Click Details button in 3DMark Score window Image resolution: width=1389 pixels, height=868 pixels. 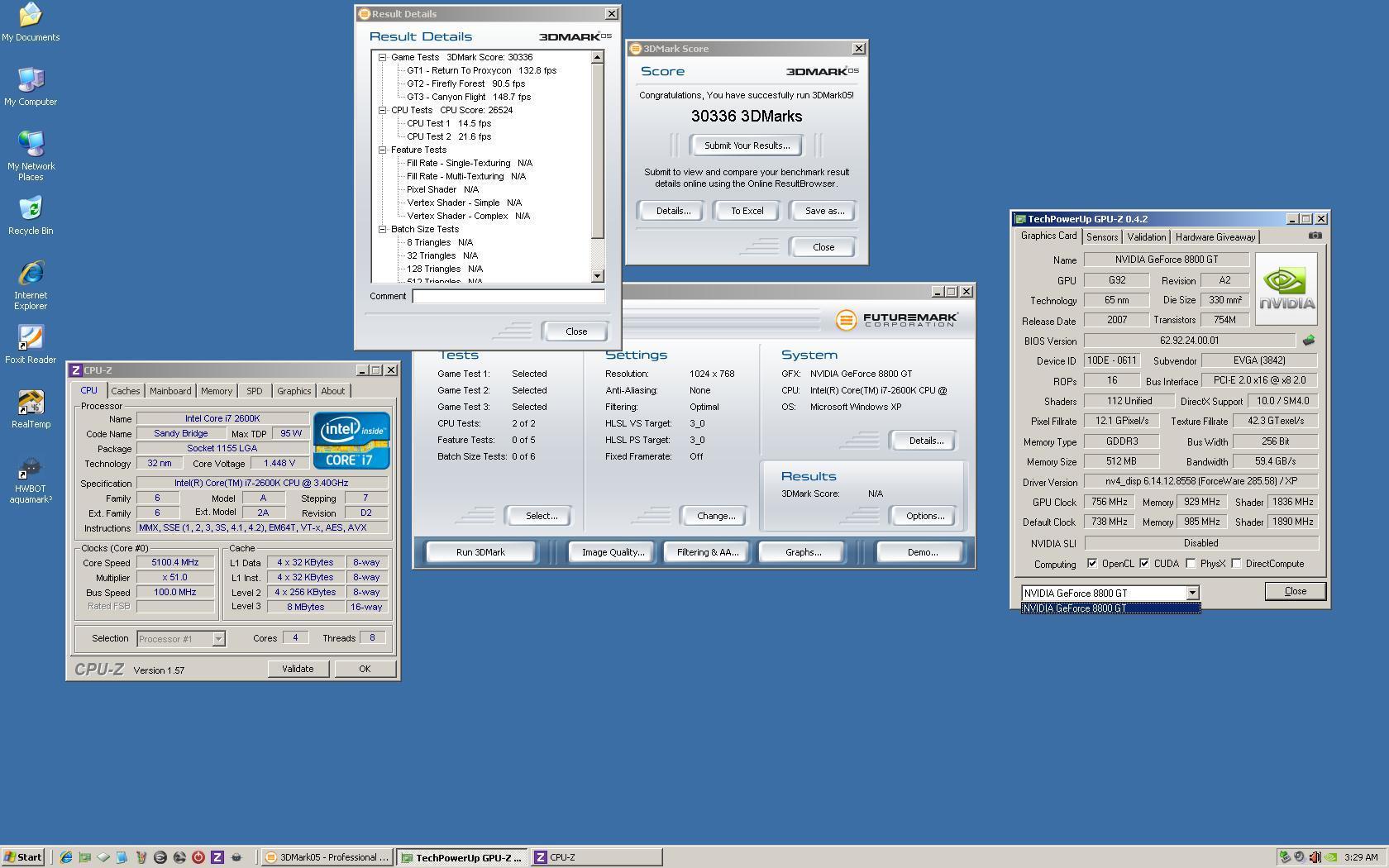point(673,211)
